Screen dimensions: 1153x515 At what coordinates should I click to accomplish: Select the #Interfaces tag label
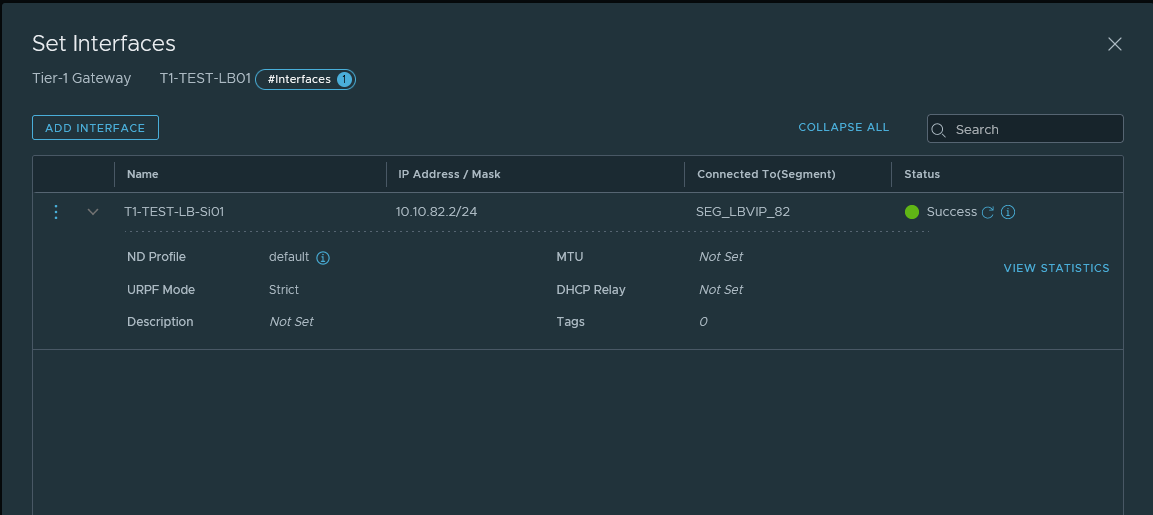(x=299, y=79)
